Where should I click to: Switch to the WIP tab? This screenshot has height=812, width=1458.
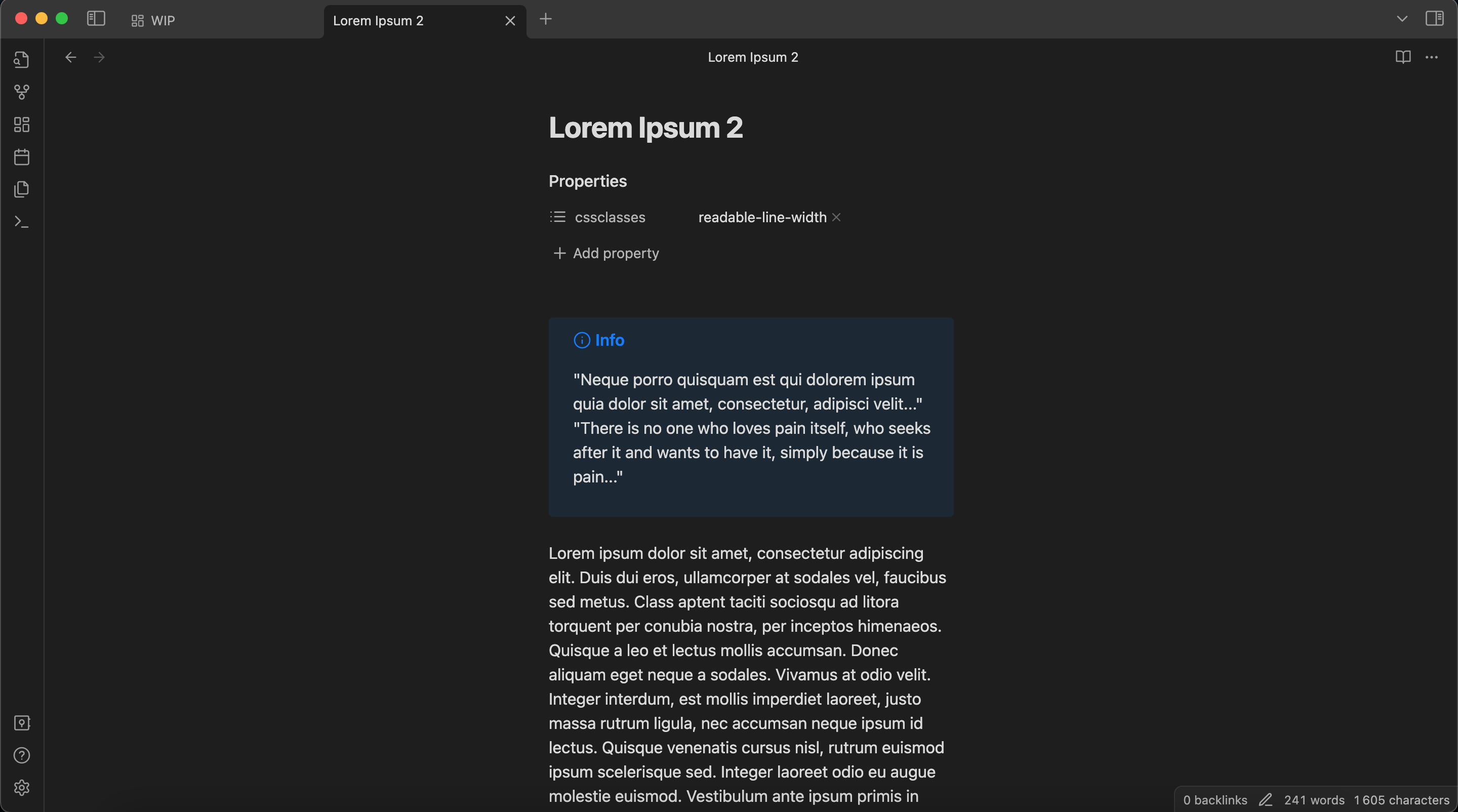click(x=163, y=21)
